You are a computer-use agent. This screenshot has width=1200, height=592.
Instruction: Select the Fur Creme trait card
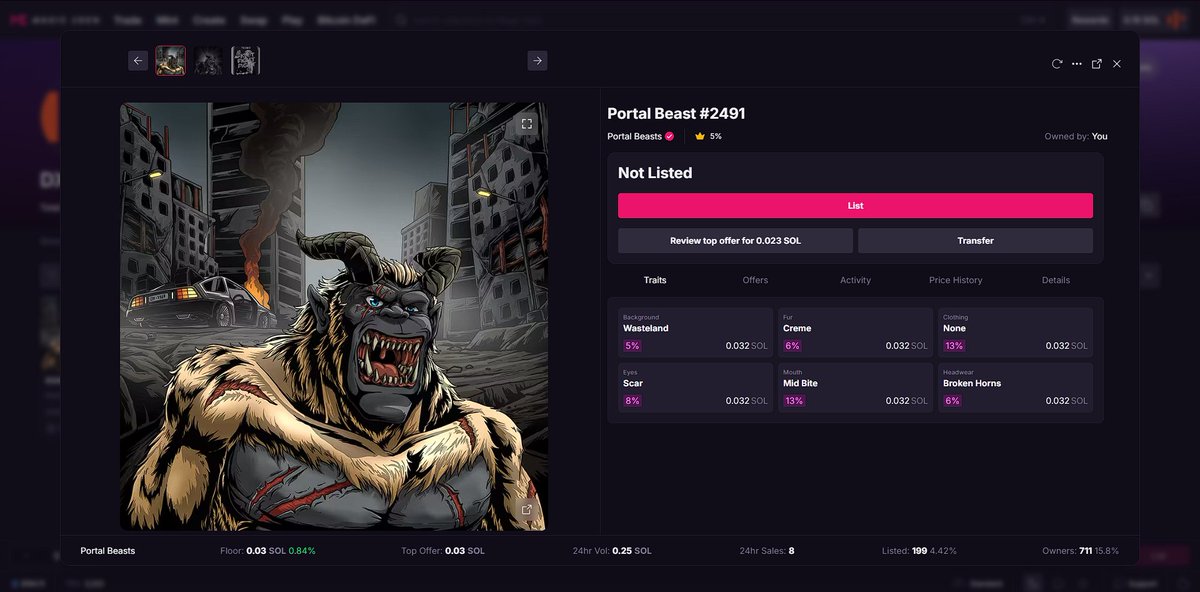[x=855, y=332]
